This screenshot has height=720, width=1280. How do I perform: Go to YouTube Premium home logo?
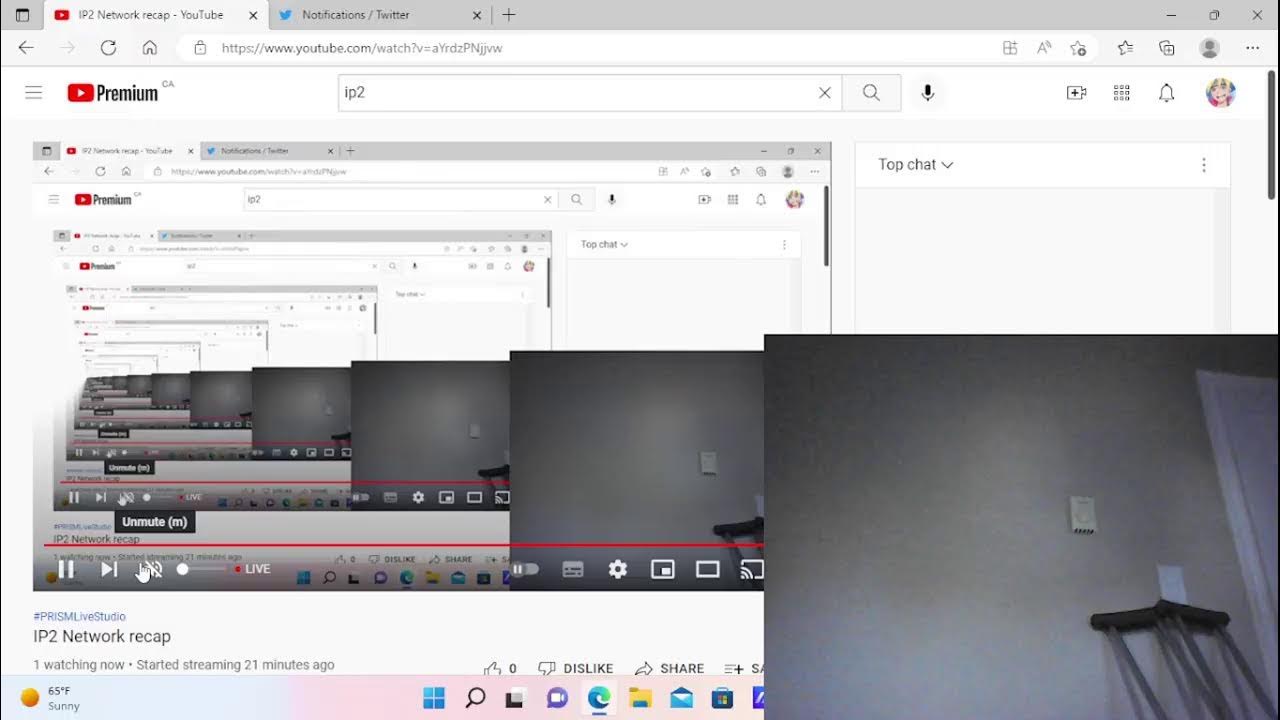(113, 93)
